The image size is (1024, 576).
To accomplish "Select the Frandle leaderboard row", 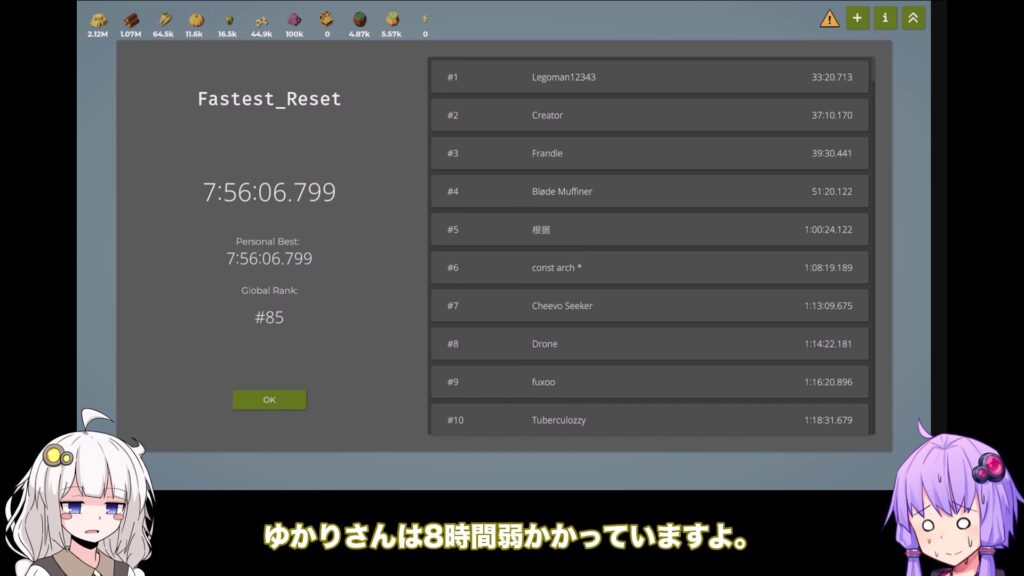I will 649,153.
